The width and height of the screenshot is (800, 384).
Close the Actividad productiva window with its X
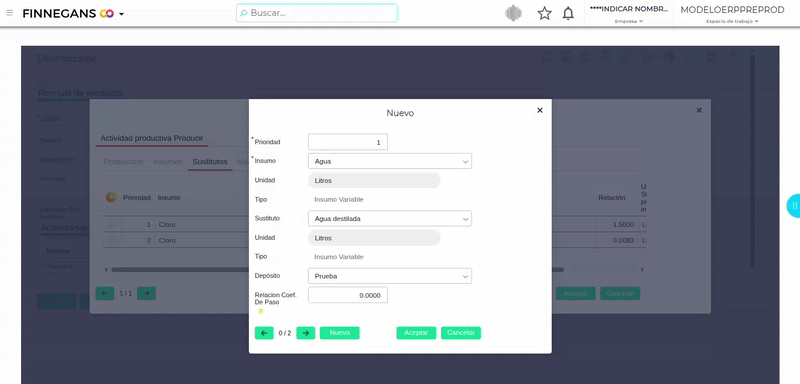click(699, 110)
